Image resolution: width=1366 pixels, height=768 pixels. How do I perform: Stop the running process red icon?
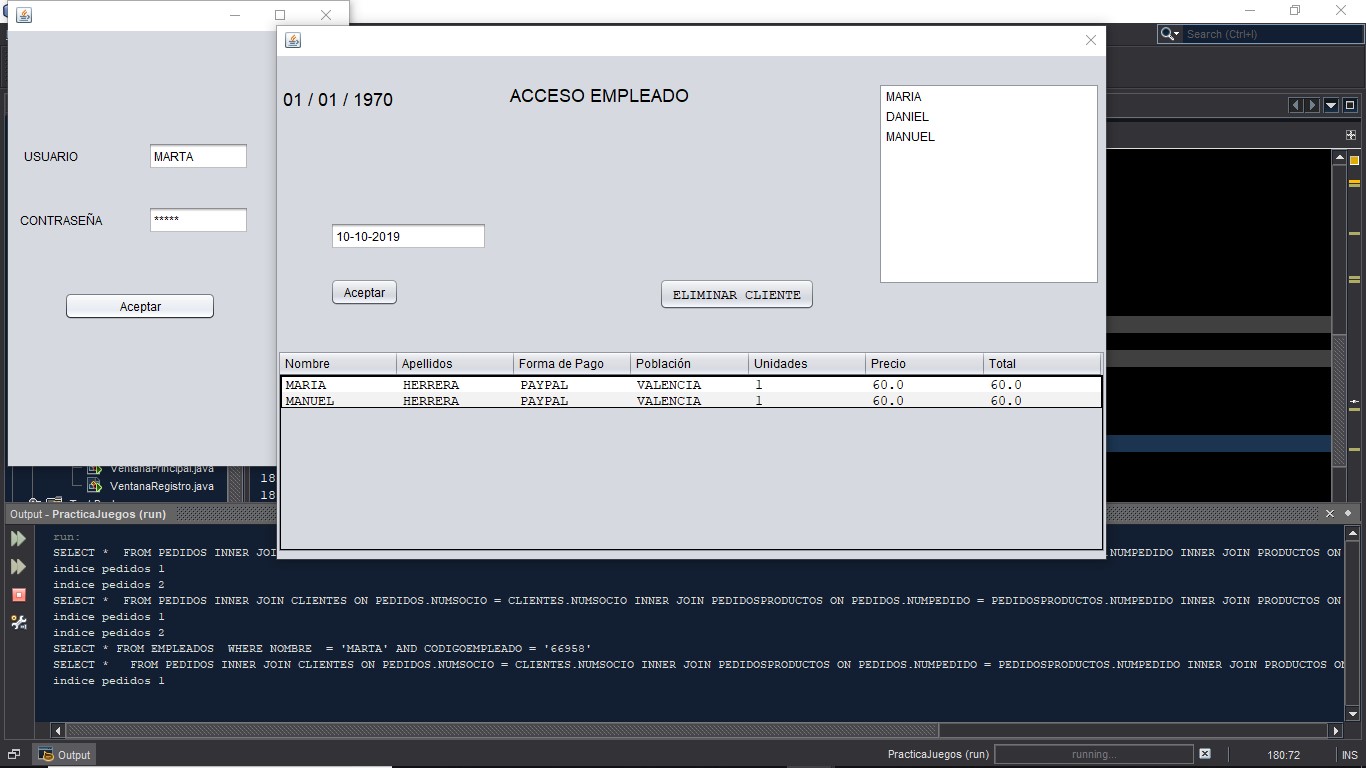[18, 594]
